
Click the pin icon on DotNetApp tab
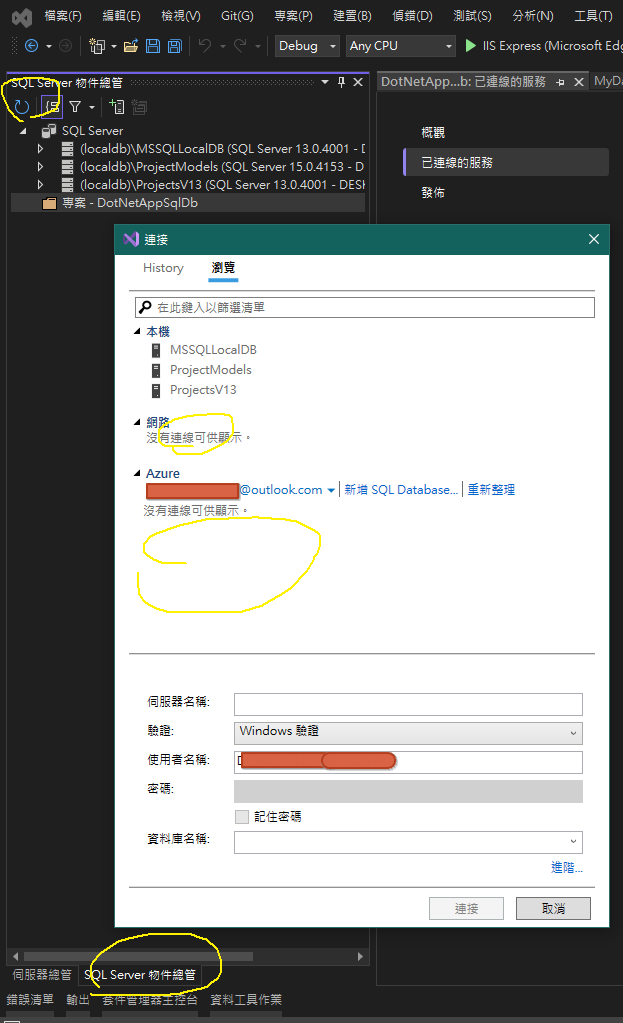pos(560,82)
